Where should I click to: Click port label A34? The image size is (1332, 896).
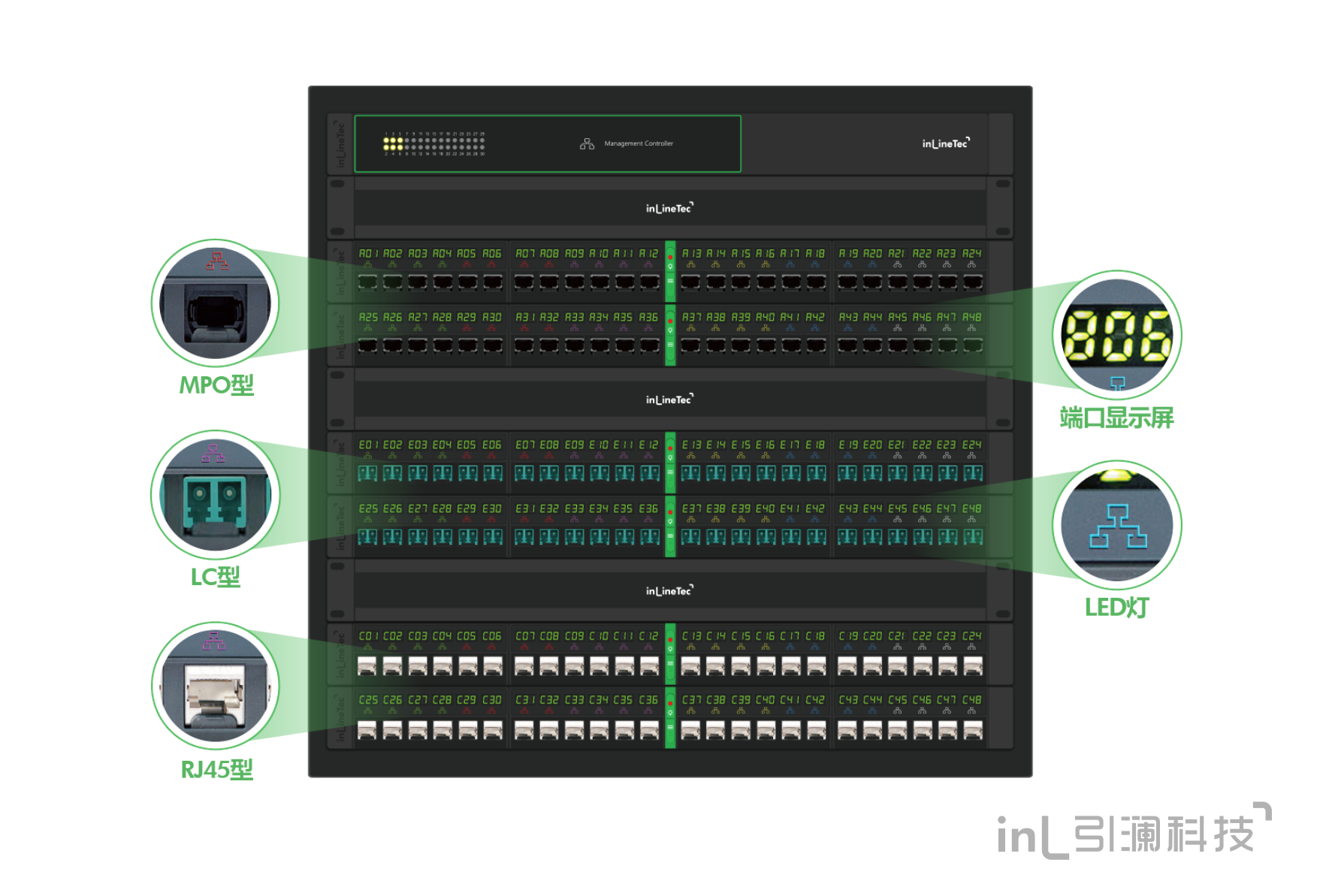pos(599,318)
